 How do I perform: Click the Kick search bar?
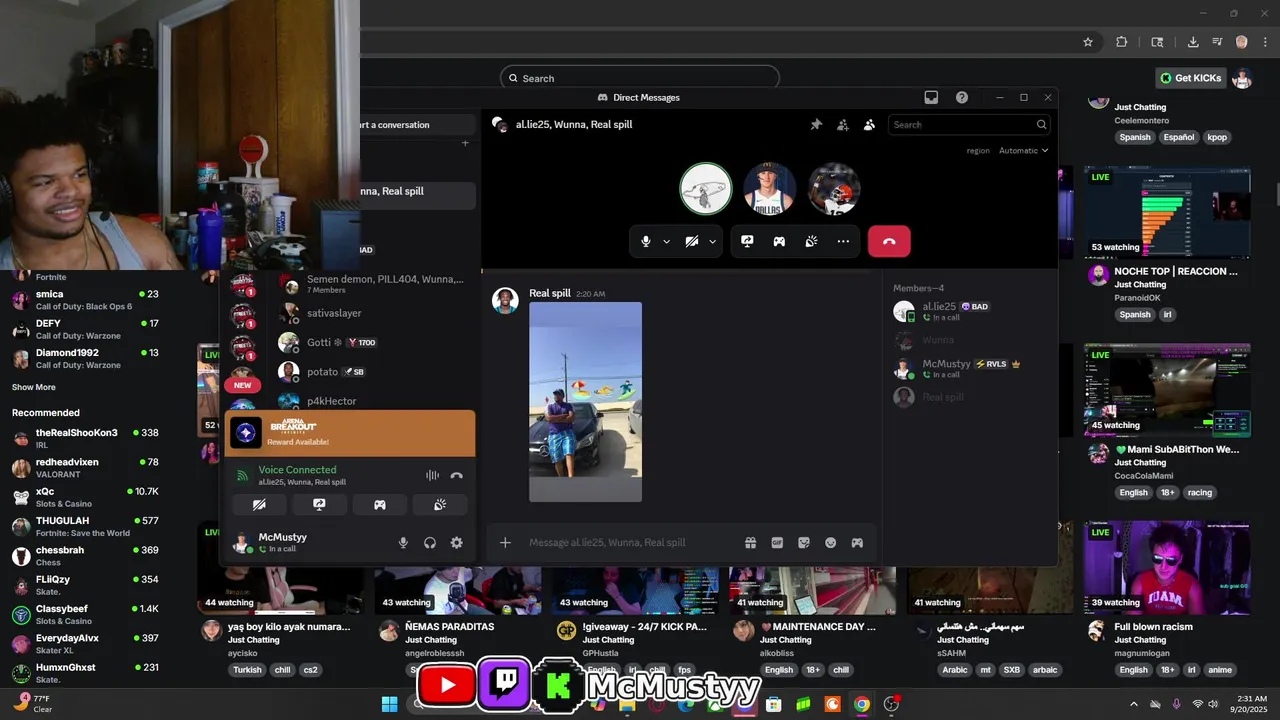640,78
